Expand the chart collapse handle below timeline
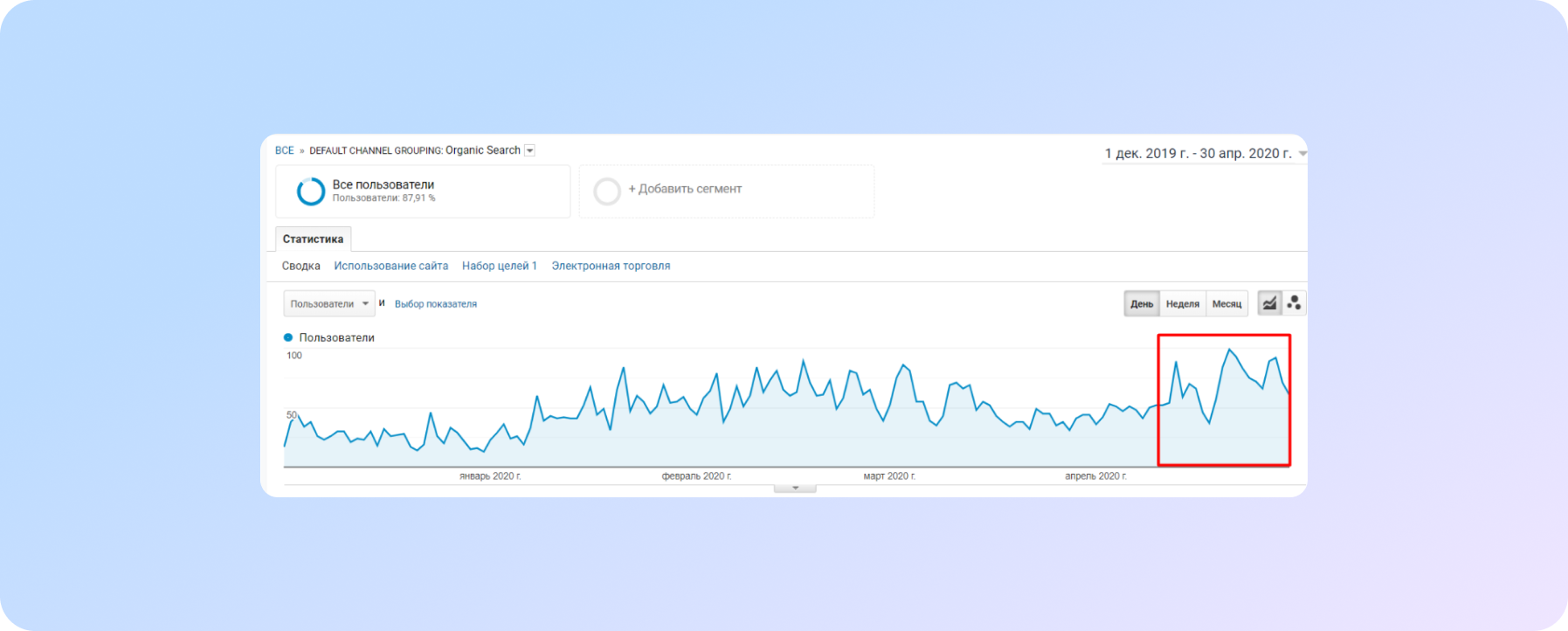This screenshot has height=631, width=1568. pyautogui.click(x=795, y=488)
